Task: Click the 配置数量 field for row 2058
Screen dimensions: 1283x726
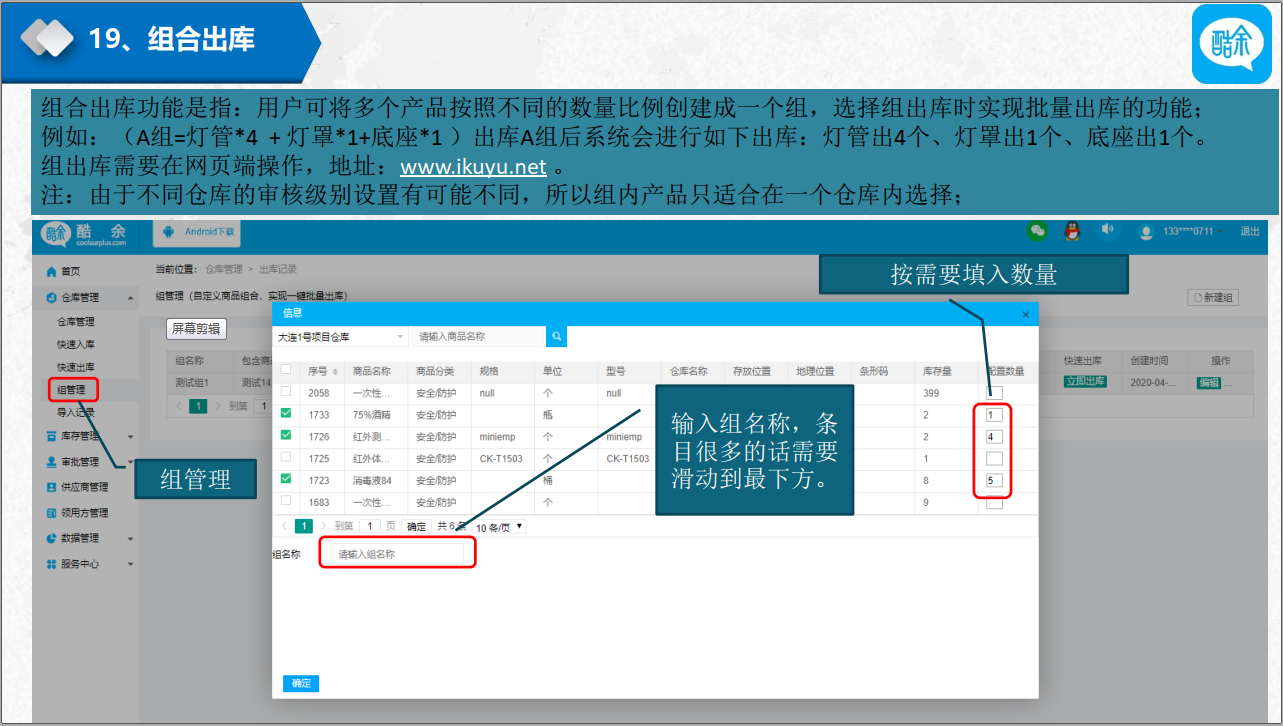Action: 994,392
